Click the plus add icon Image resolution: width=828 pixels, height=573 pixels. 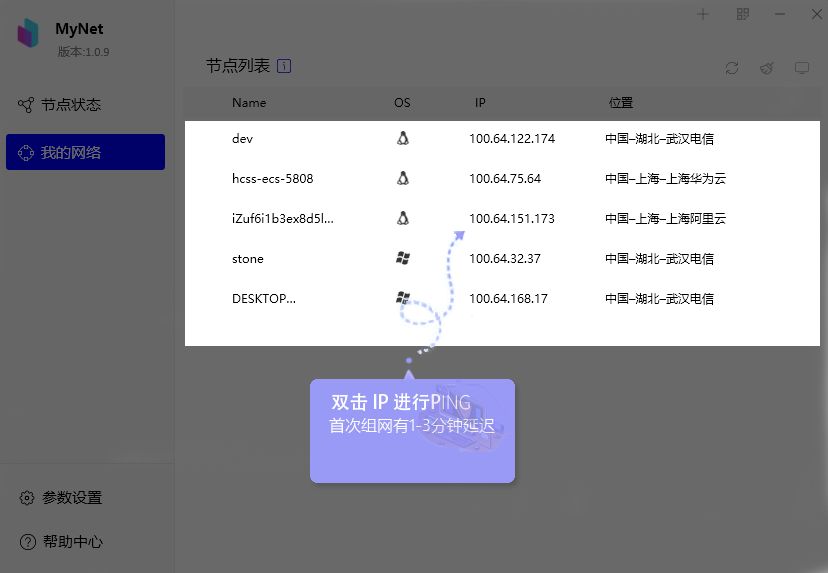pos(703,14)
